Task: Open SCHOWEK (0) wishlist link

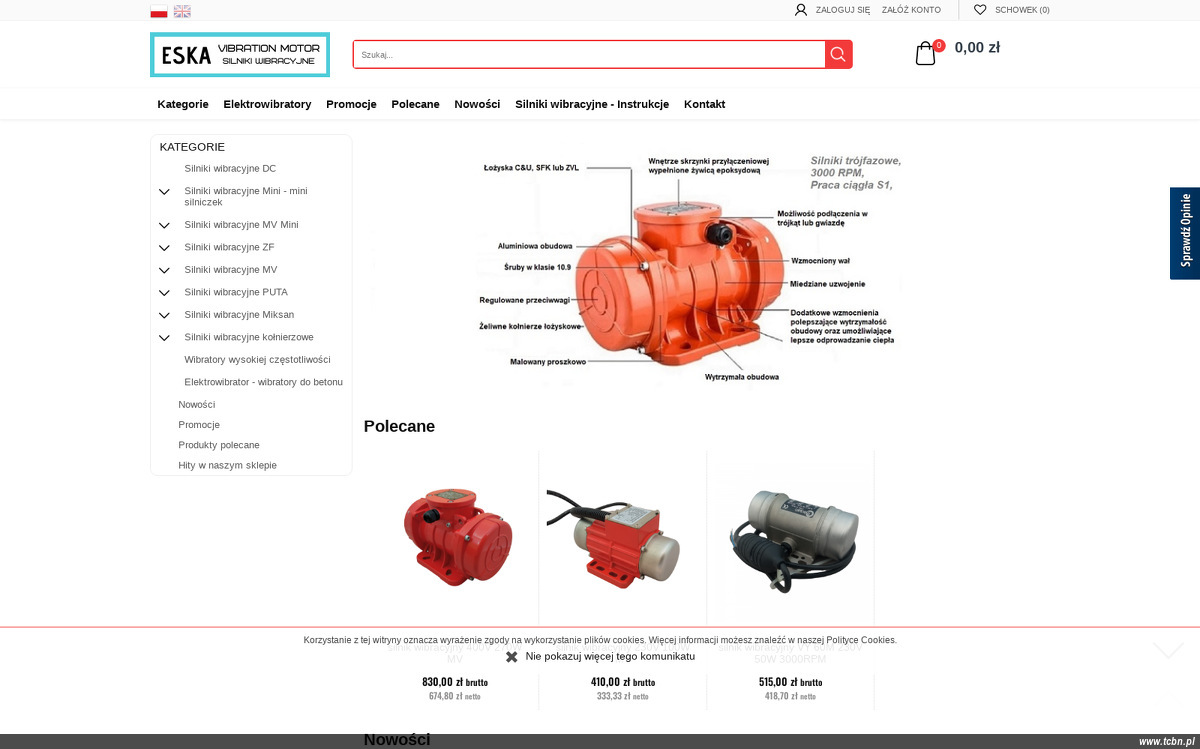Action: tap(1022, 10)
